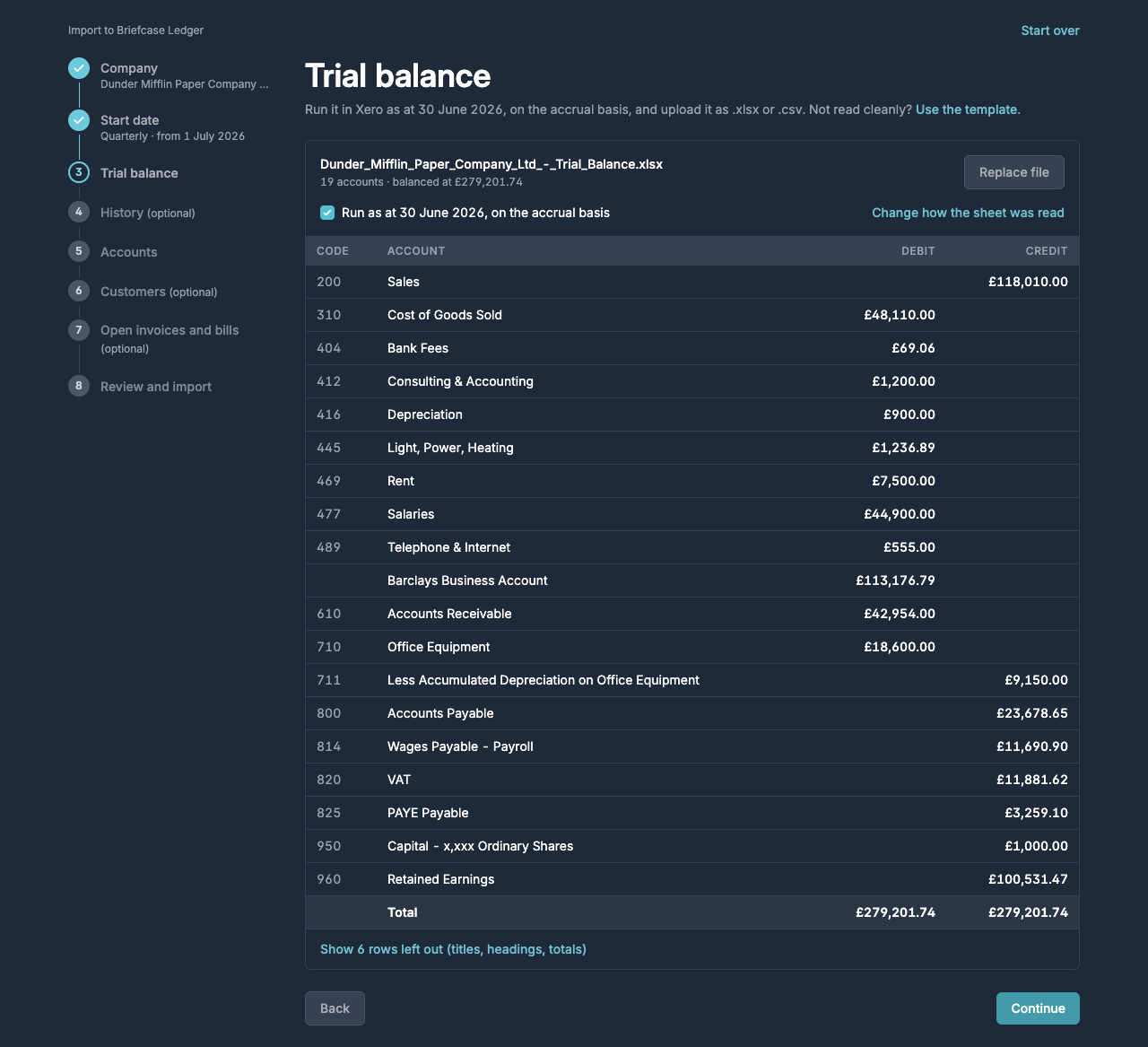Open the Start date step

(x=130, y=120)
